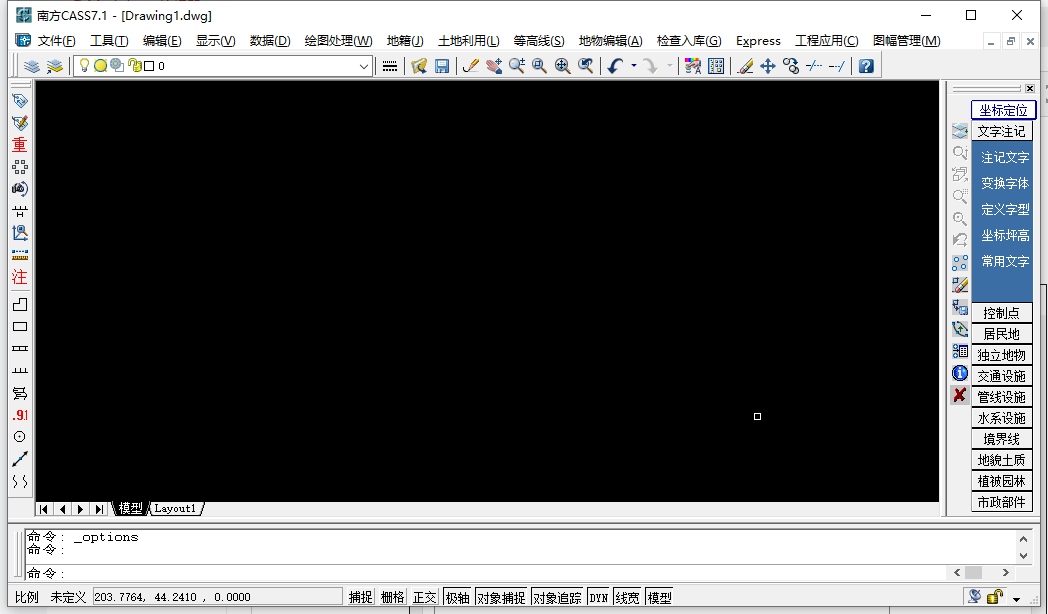1048x614 pixels.
Task: Click the real-time Zoom icon
Action: click(517, 65)
